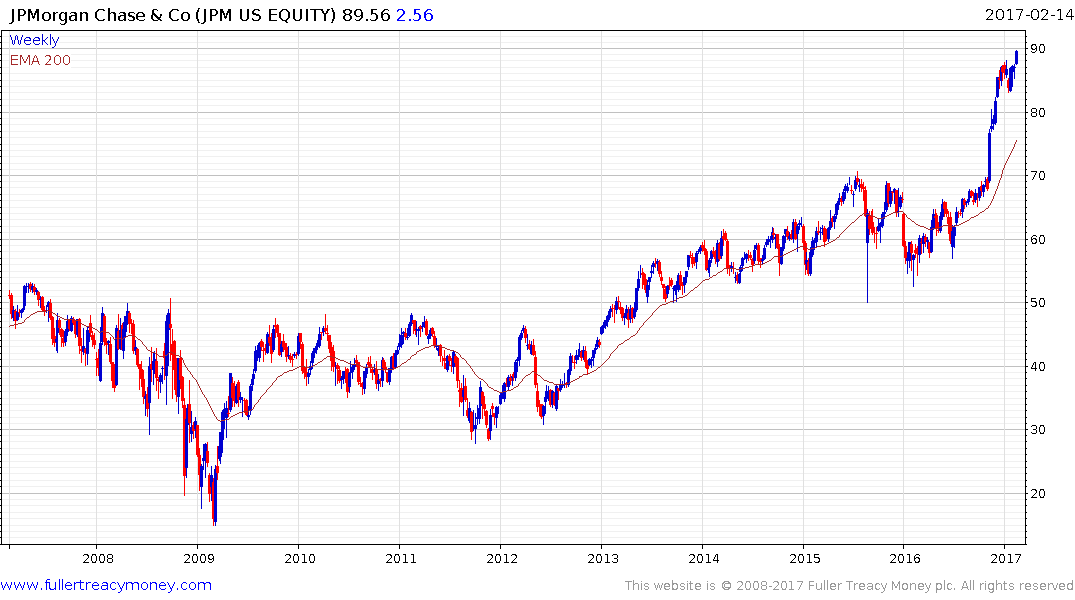The width and height of the screenshot is (1075, 600).
Task: Click the 20 price axis label
Action: pyautogui.click(x=1038, y=493)
